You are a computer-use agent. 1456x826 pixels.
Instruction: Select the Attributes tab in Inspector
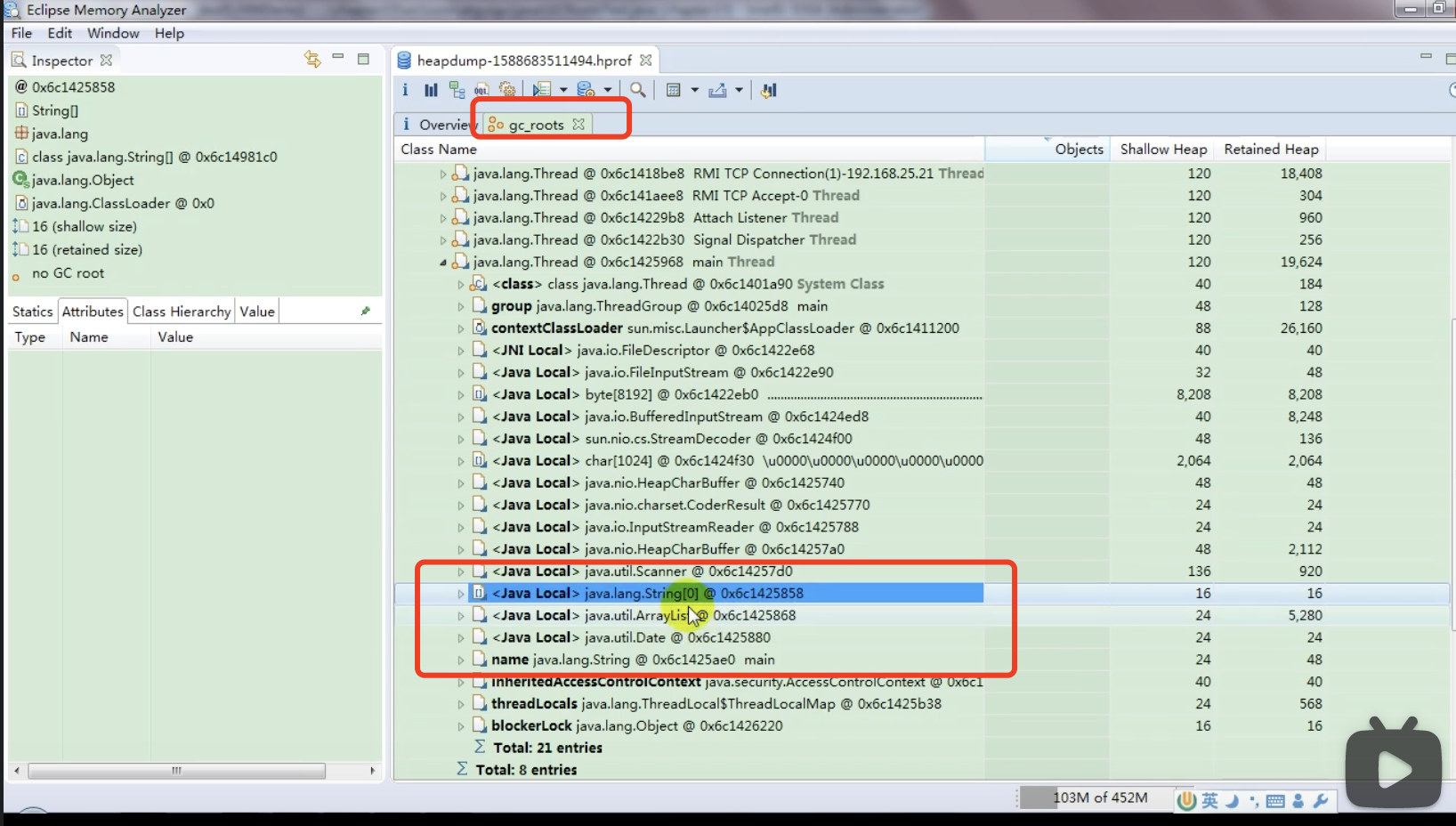pyautogui.click(x=93, y=312)
